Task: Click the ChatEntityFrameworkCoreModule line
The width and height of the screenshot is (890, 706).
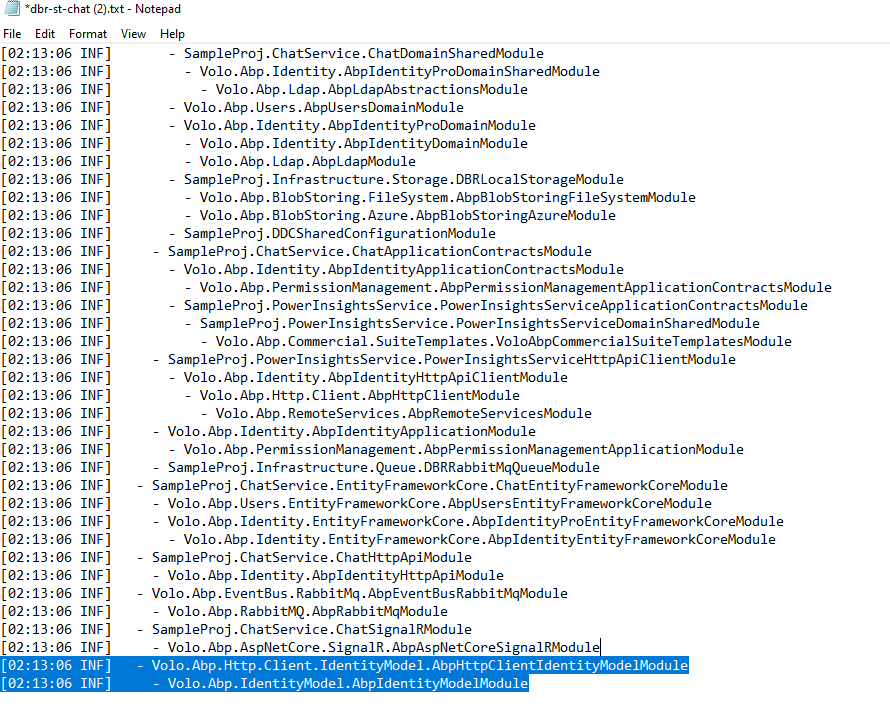Action: click(364, 486)
